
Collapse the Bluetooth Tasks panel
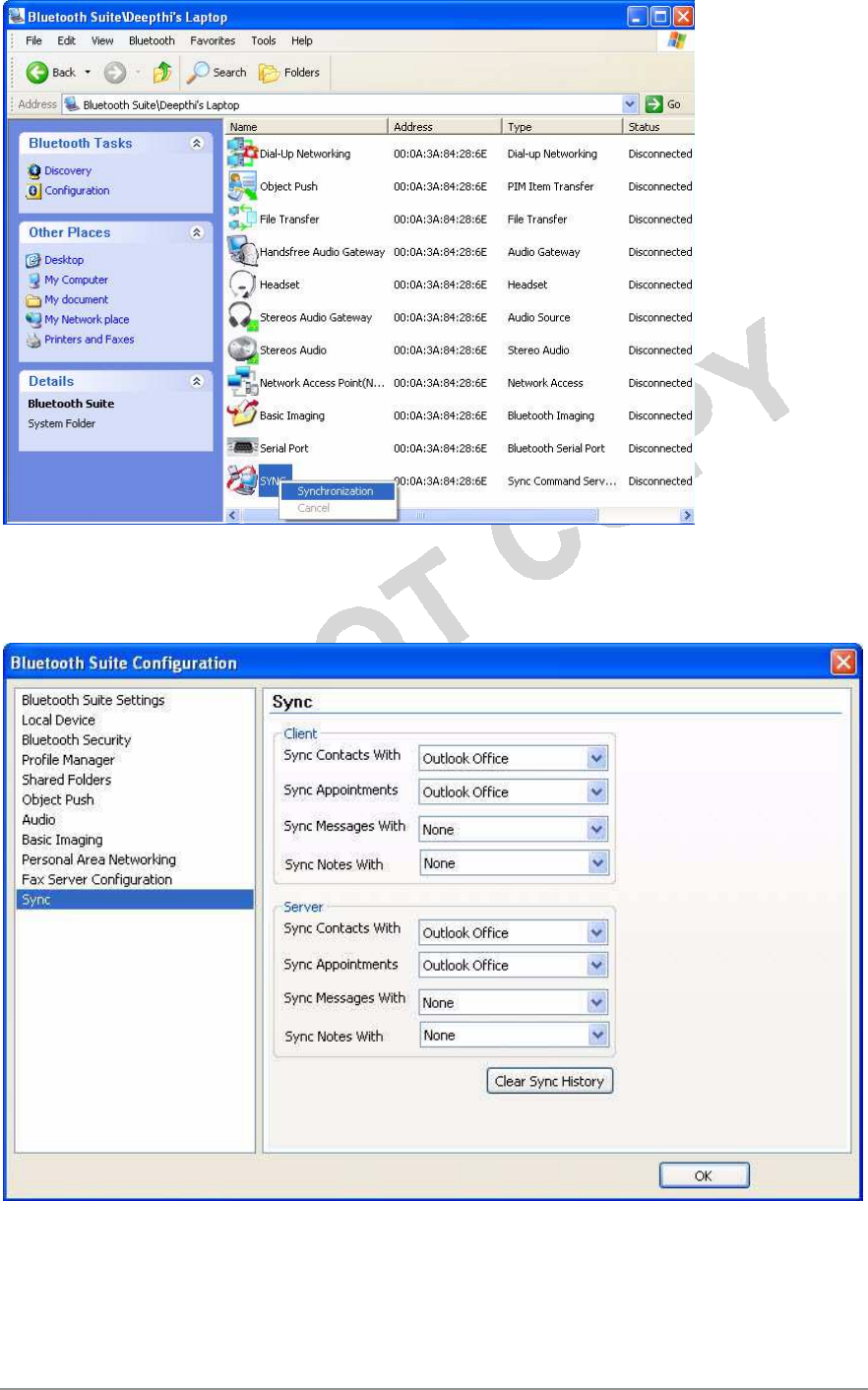click(x=197, y=143)
